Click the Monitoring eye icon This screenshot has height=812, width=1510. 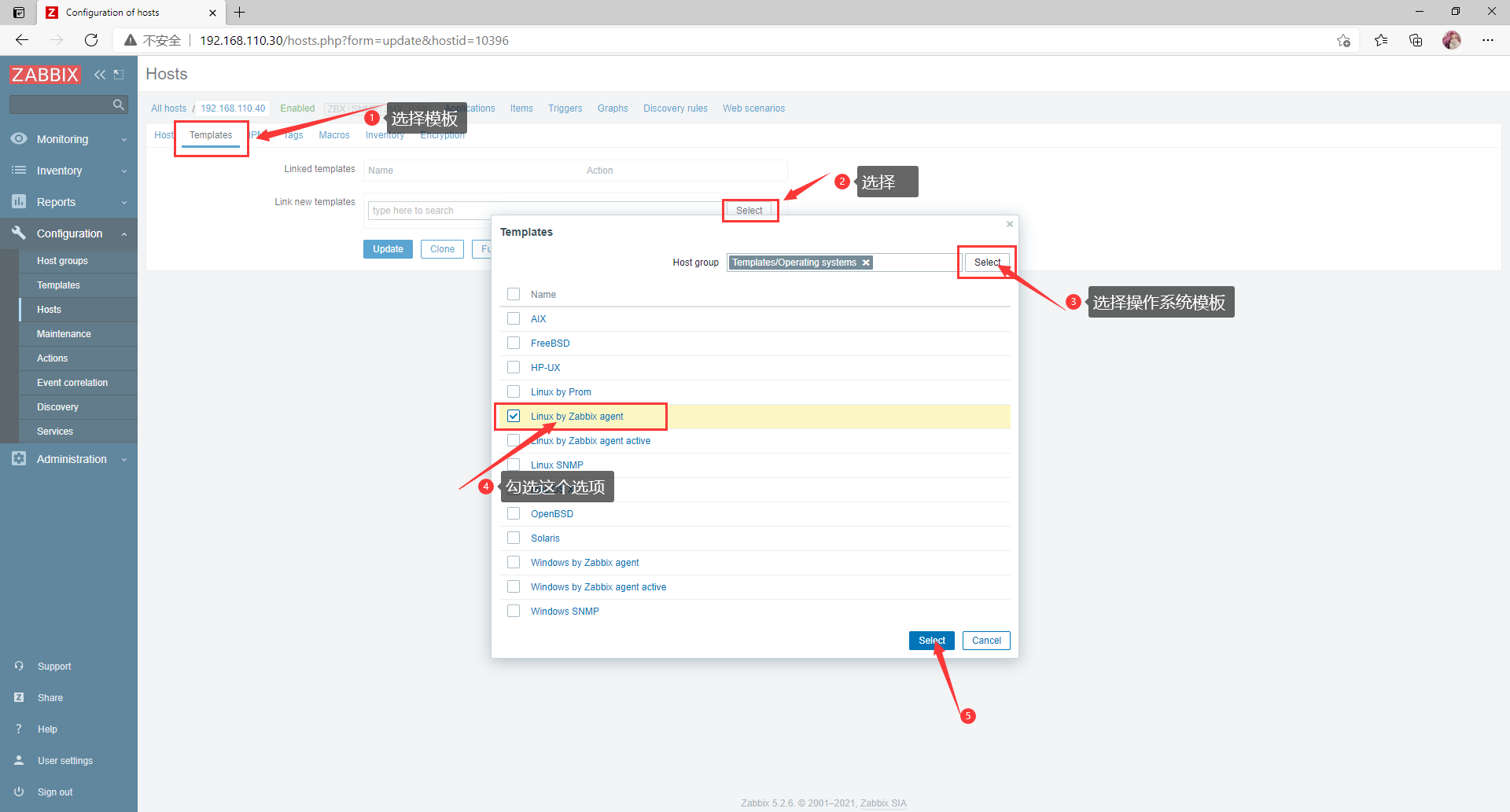coord(19,138)
